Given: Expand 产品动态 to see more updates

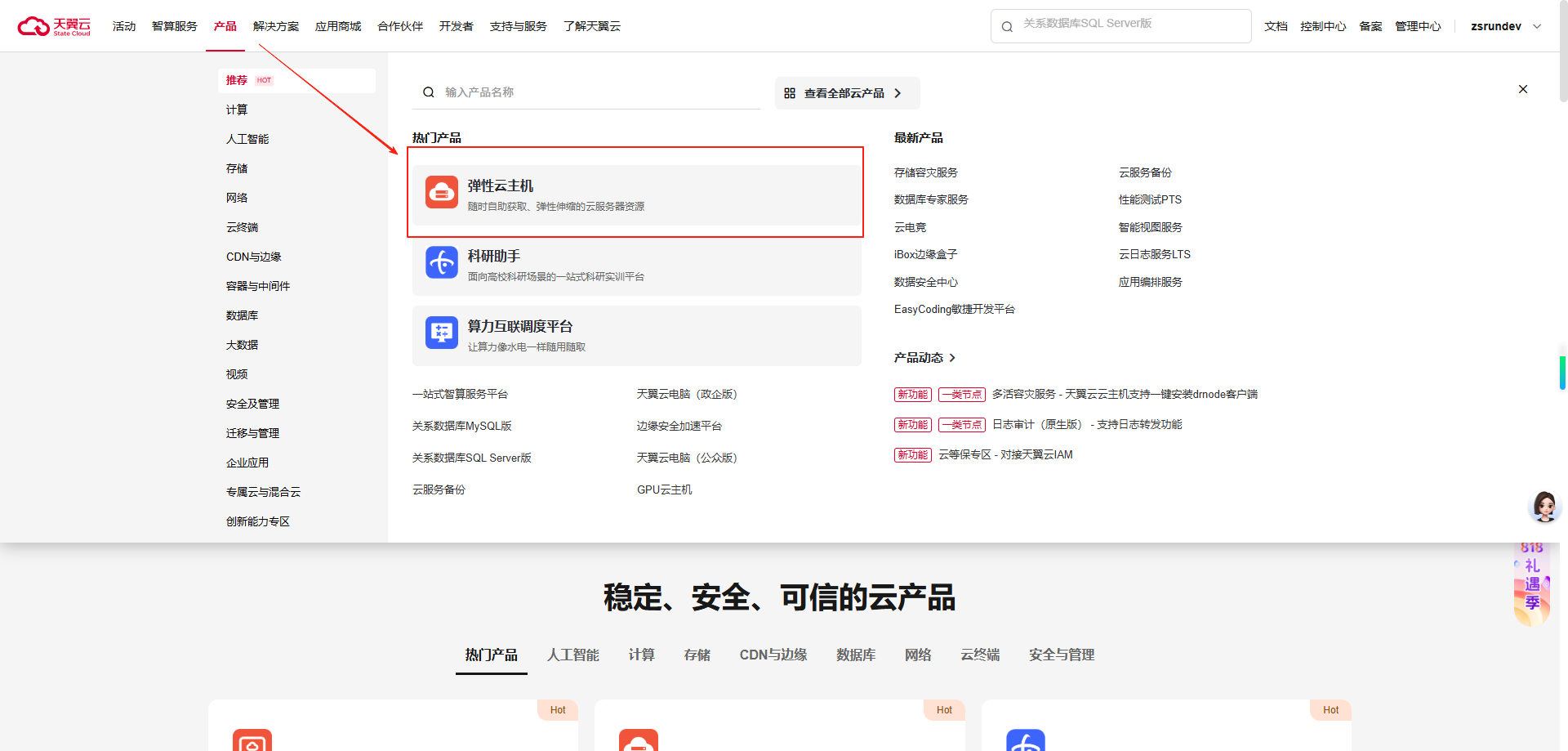Looking at the screenshot, I should click(924, 358).
